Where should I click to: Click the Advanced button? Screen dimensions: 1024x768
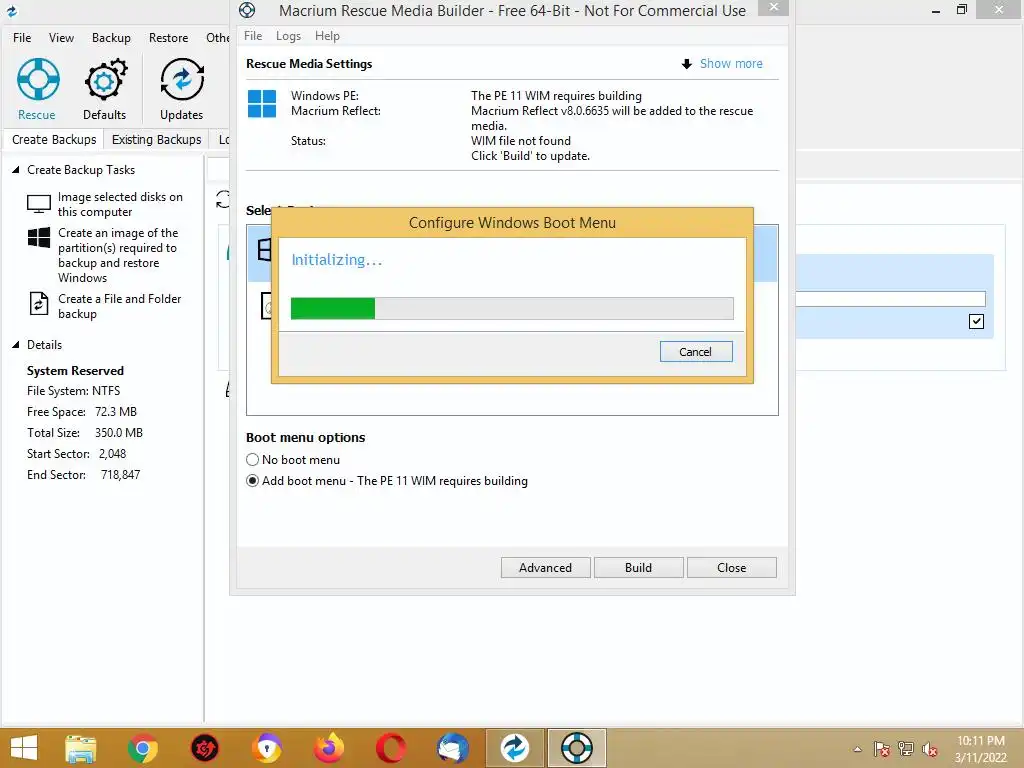[545, 568]
